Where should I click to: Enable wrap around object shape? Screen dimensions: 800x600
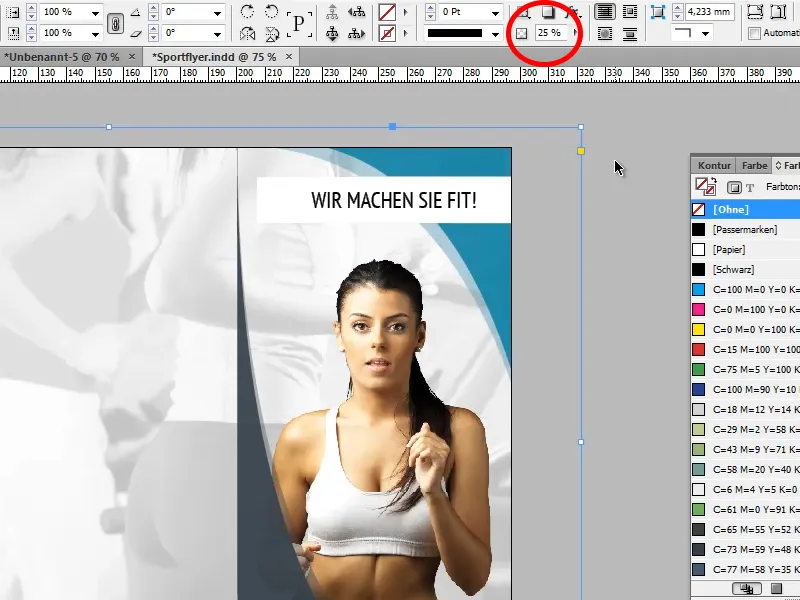coord(605,34)
